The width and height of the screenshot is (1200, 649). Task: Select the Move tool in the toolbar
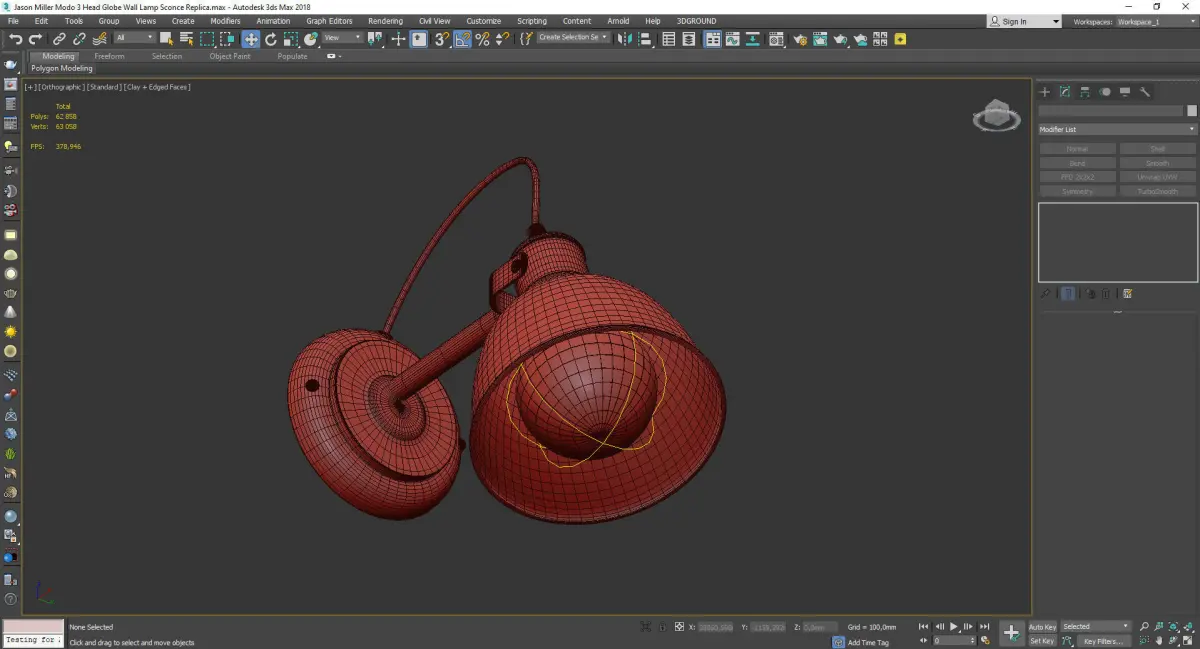click(250, 39)
